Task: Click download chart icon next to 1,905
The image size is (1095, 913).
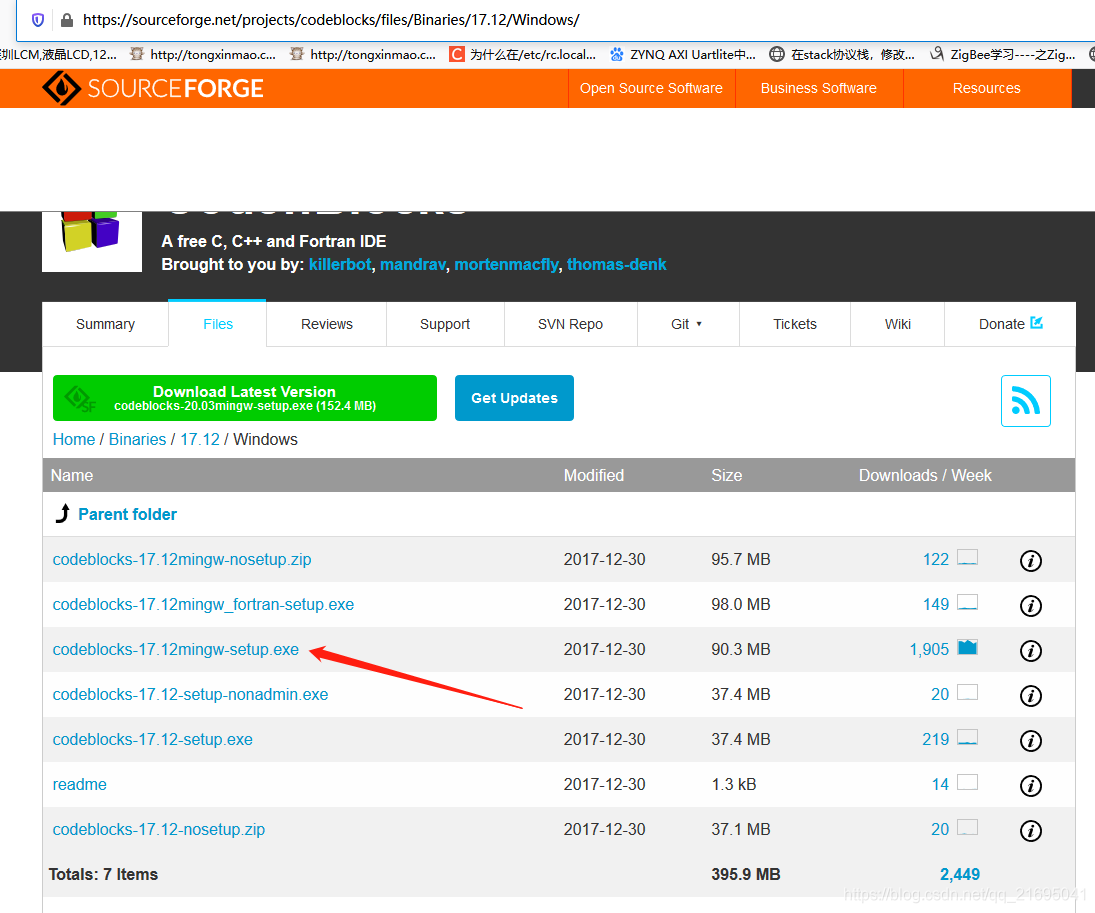Action: click(967, 647)
